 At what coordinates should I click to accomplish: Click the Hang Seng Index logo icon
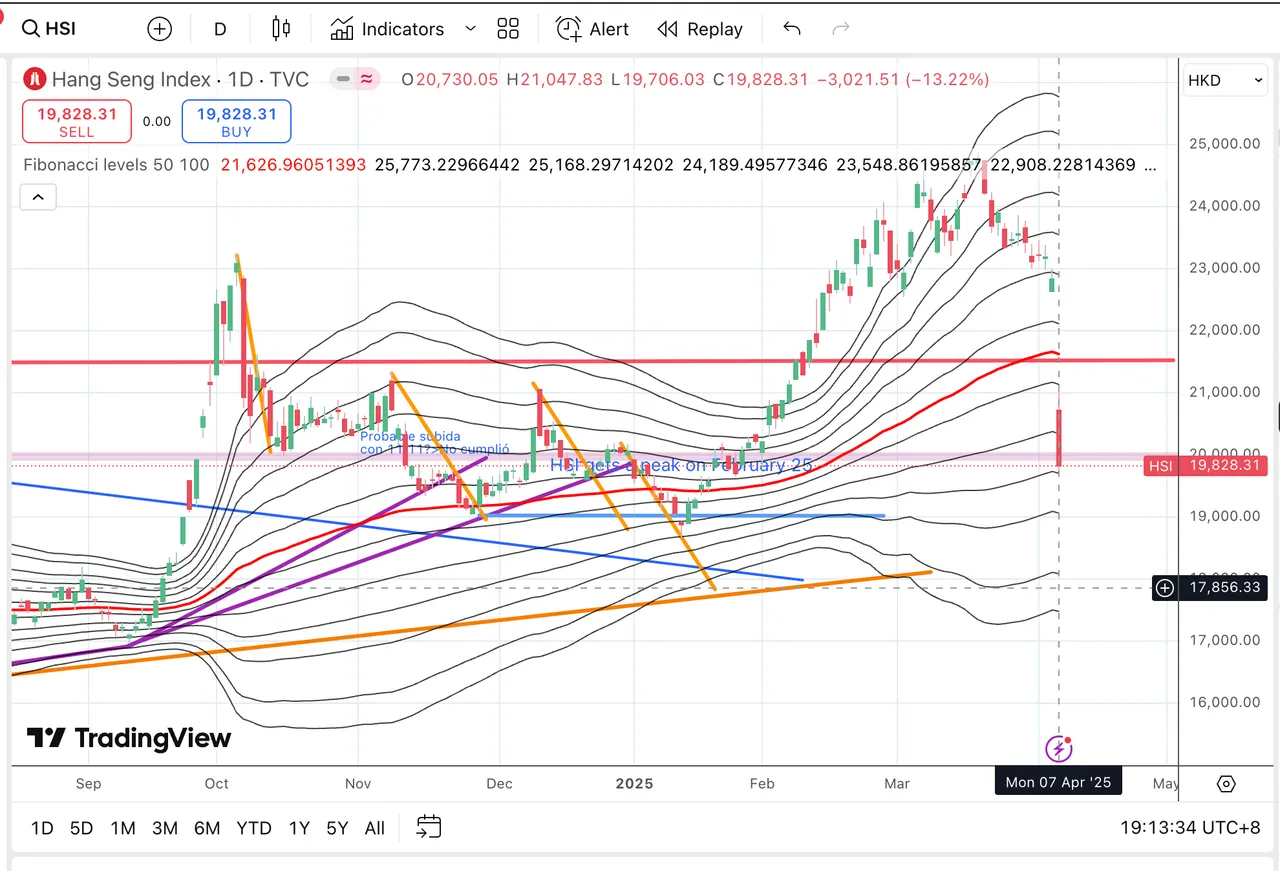(x=35, y=79)
